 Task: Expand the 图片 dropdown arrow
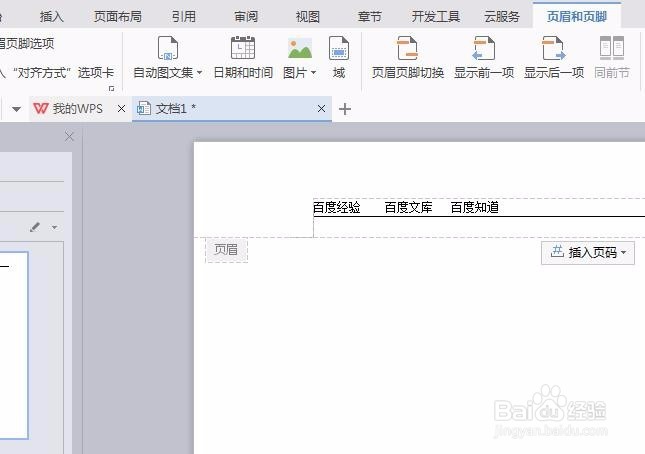point(313,73)
